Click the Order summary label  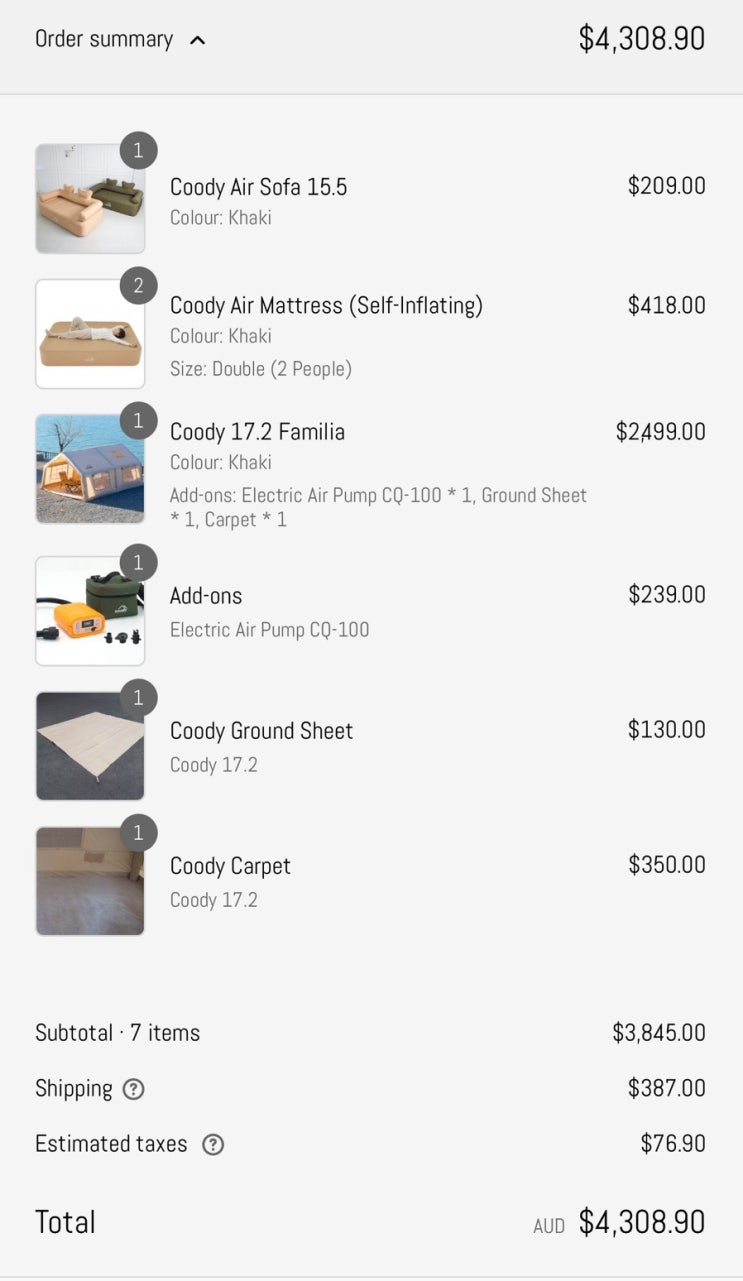click(104, 39)
